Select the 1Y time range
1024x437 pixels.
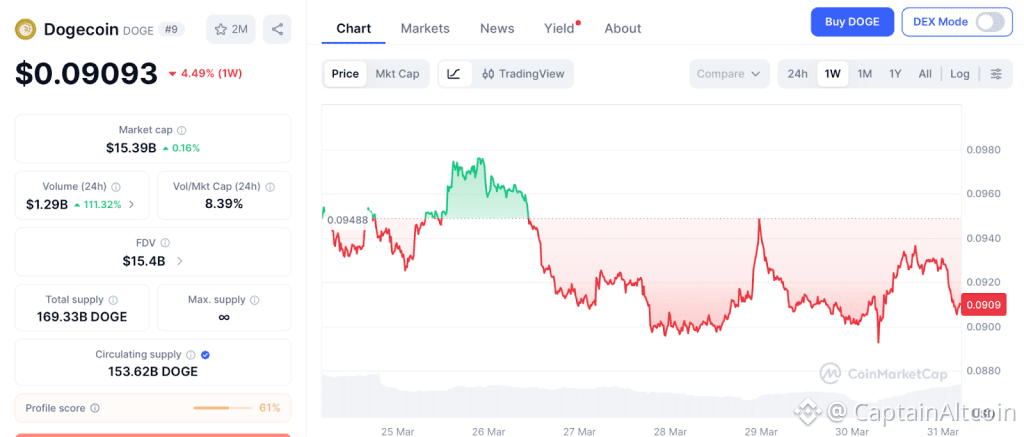[x=895, y=74]
